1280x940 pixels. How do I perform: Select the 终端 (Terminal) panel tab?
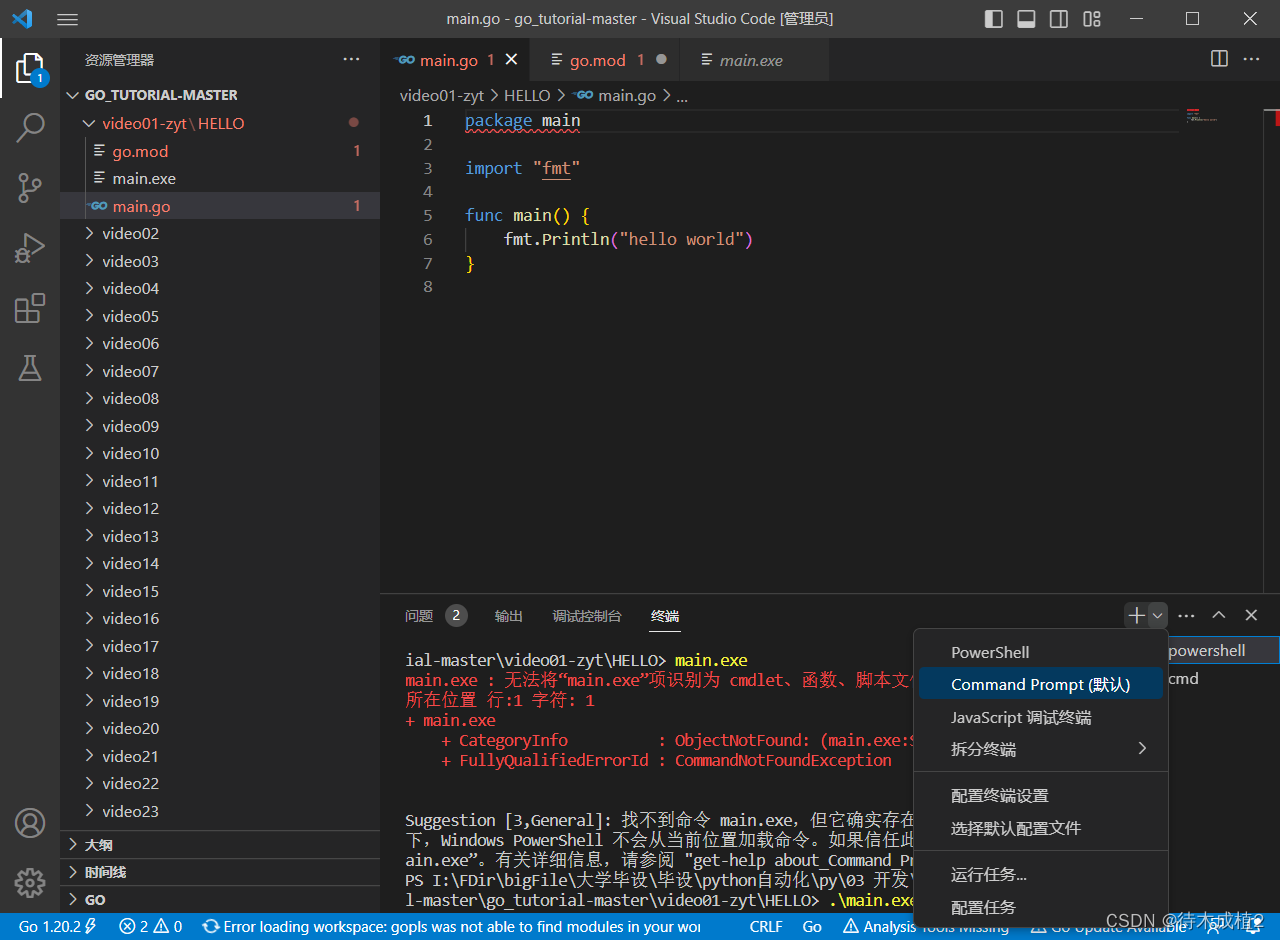pos(665,616)
